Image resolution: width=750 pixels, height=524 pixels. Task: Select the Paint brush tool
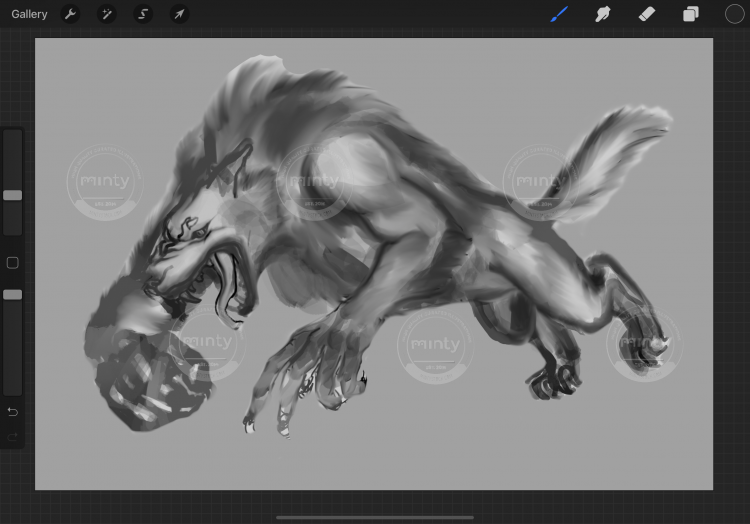point(559,14)
